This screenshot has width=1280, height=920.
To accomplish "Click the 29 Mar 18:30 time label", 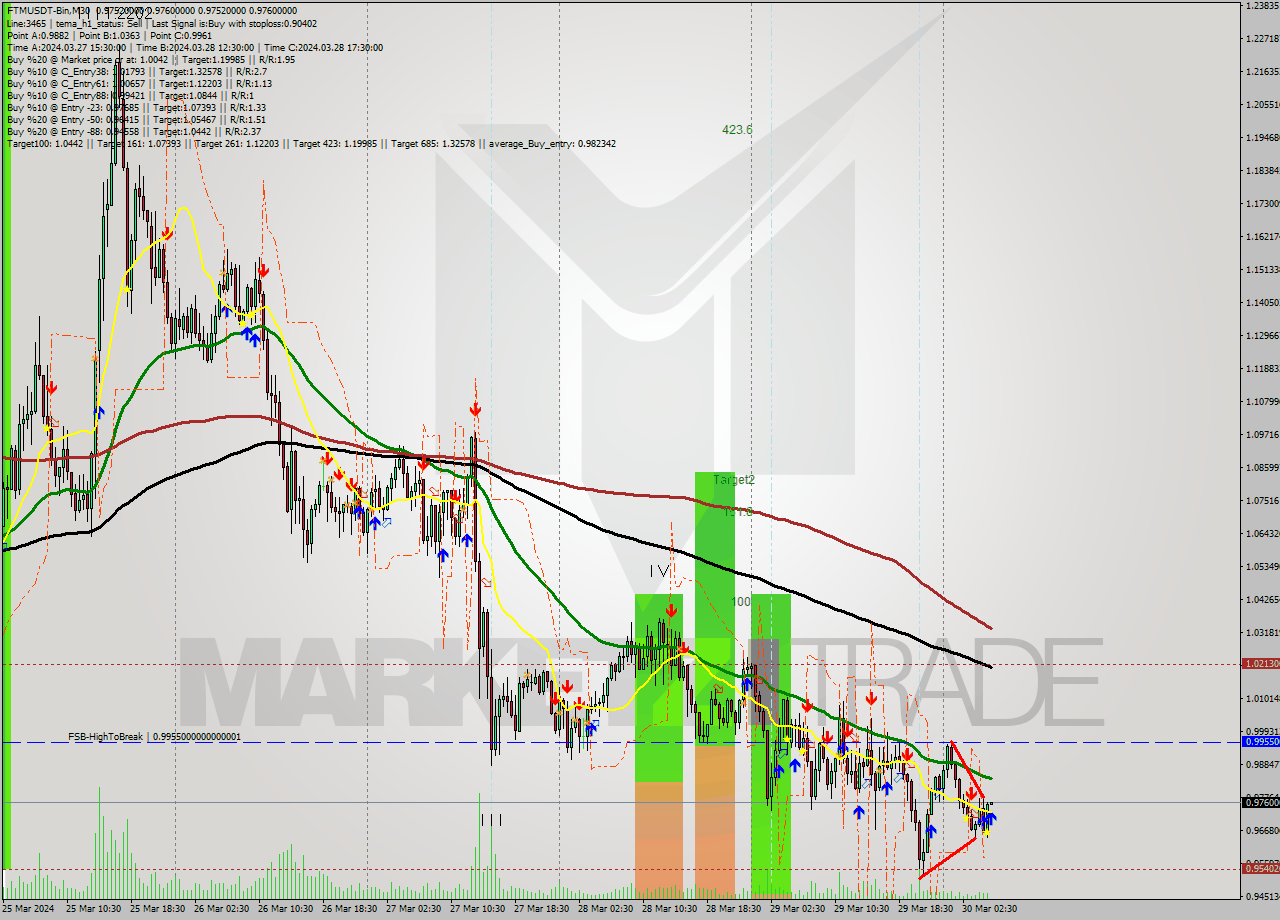I will [925, 909].
